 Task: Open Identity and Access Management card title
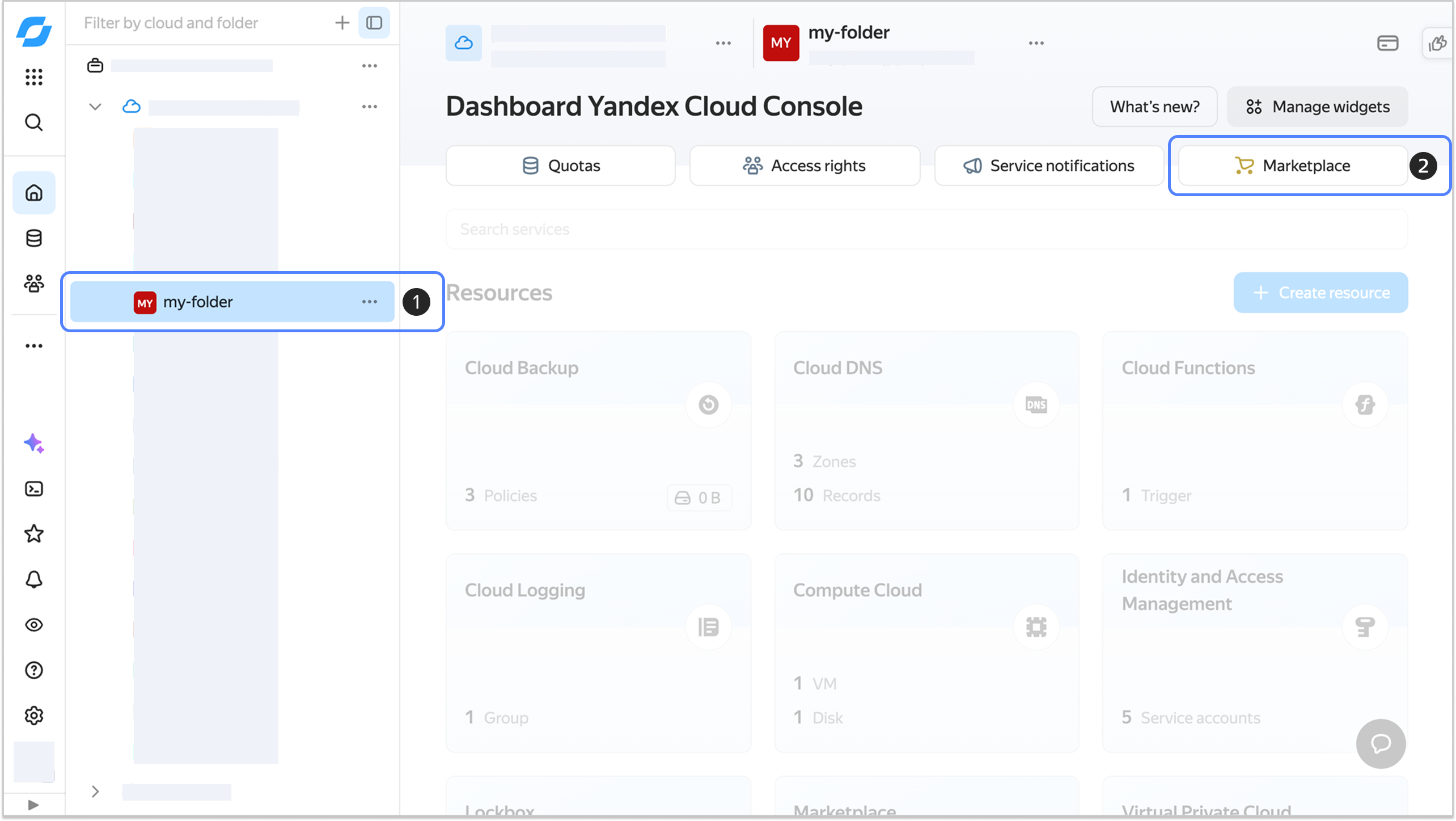[x=1202, y=590]
